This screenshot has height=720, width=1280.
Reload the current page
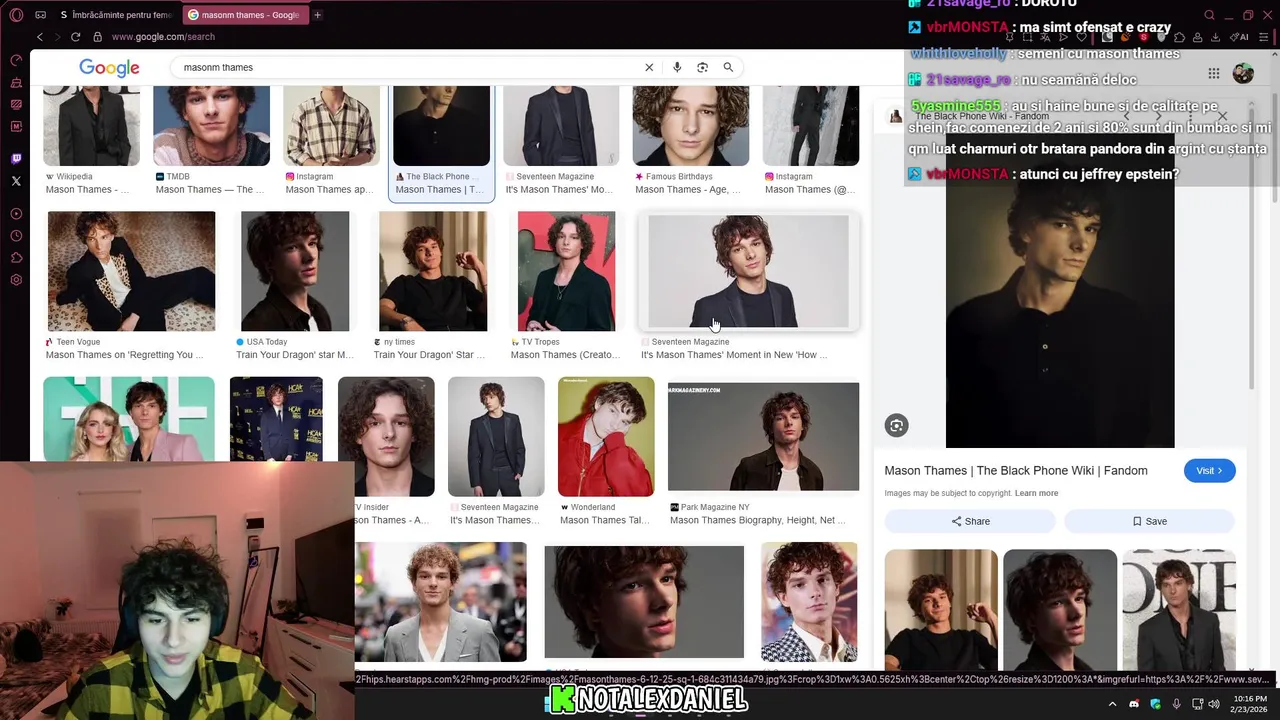[x=75, y=37]
